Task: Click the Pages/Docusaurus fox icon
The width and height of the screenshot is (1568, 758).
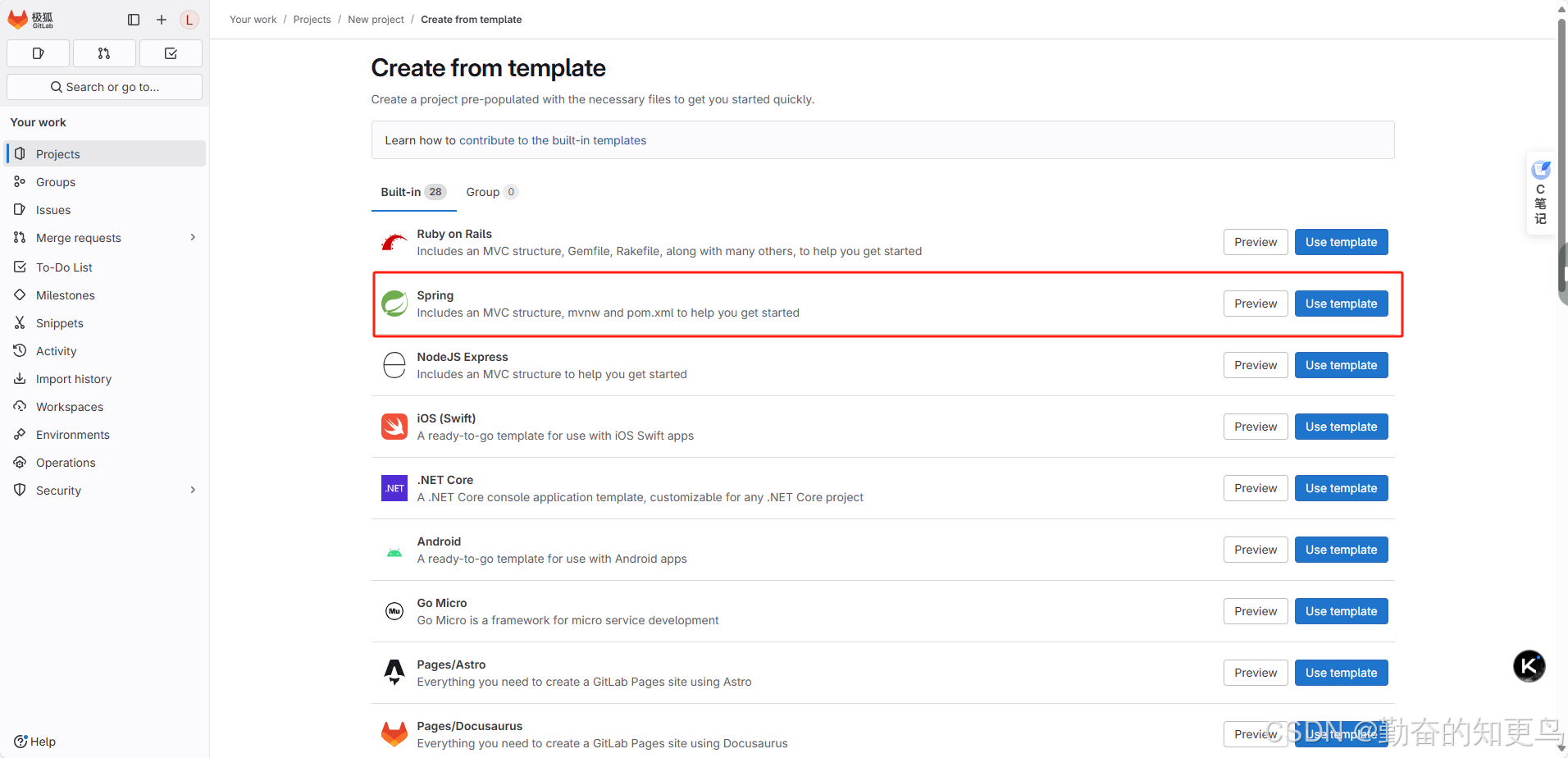Action: pyautogui.click(x=394, y=734)
